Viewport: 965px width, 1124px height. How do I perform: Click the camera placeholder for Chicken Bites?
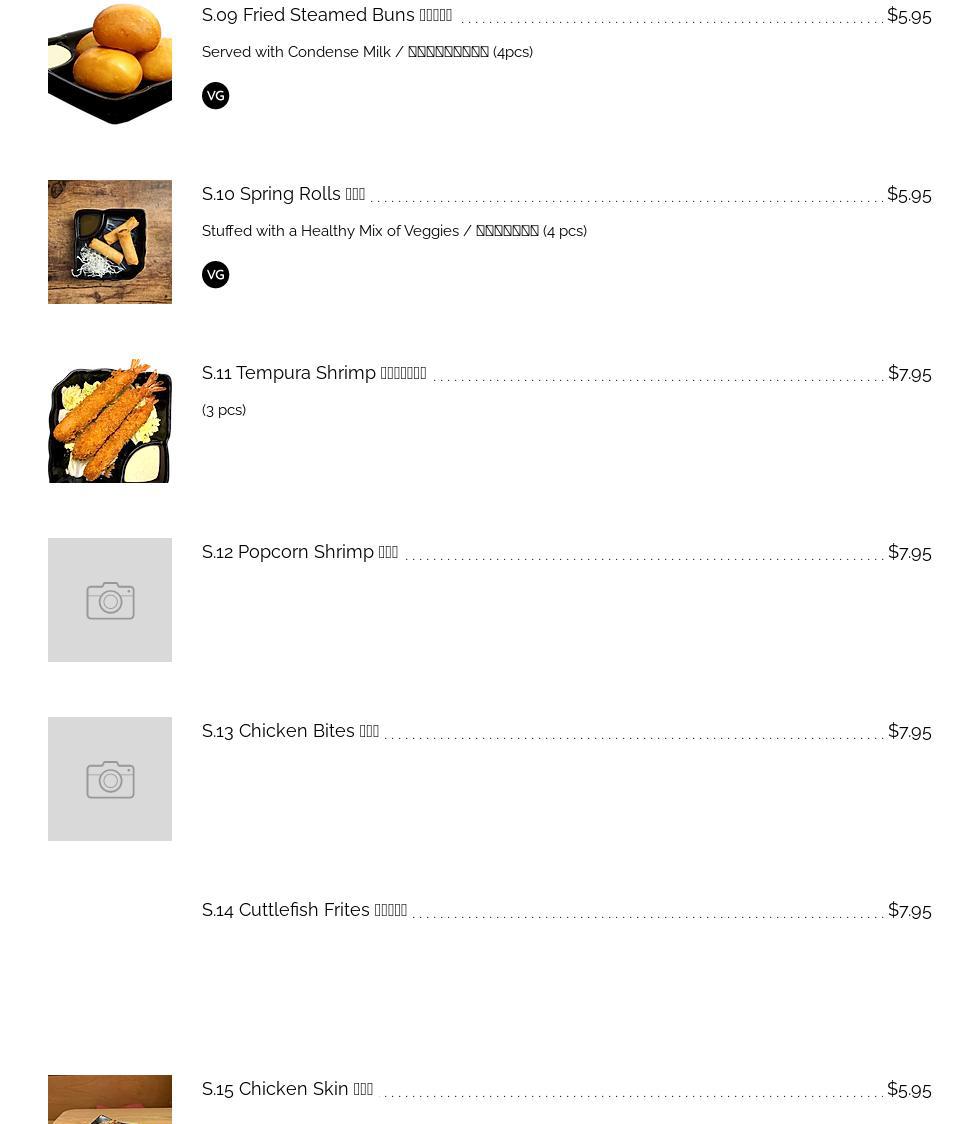(x=110, y=779)
